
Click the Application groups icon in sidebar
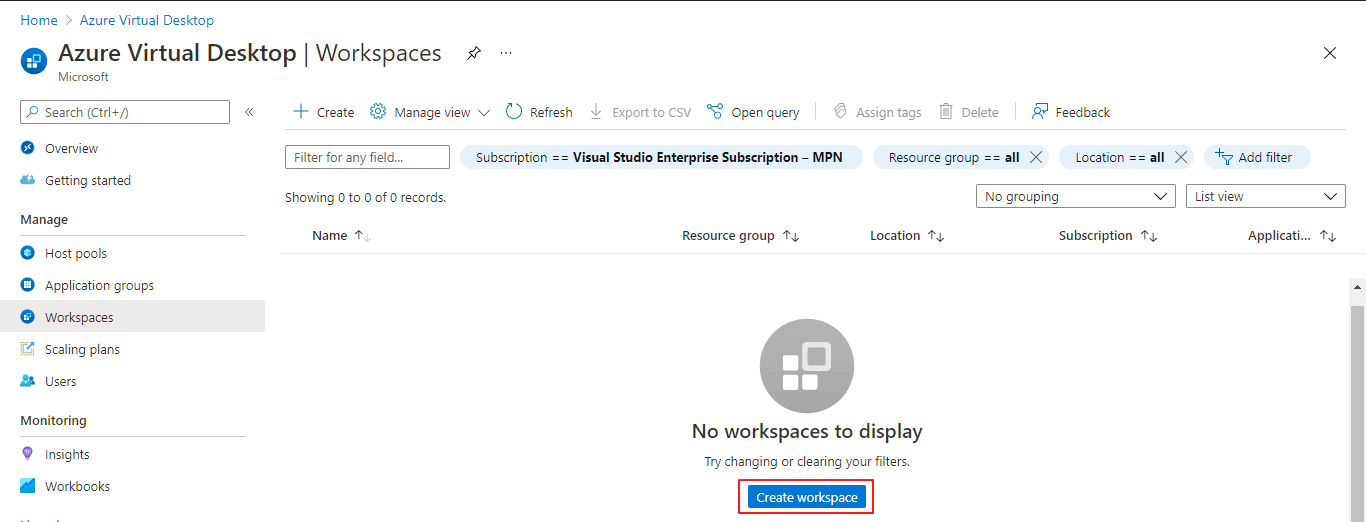[x=28, y=285]
